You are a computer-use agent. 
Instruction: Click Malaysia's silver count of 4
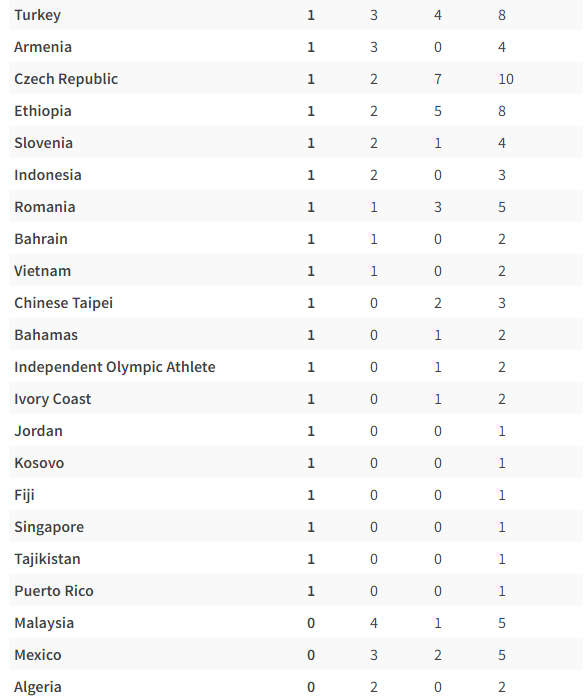[374, 623]
